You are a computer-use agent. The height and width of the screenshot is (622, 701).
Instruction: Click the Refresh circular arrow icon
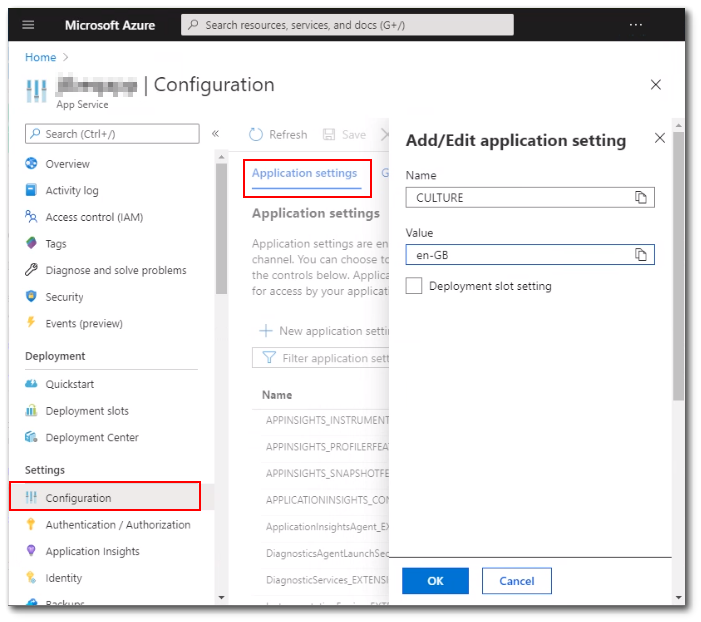(256, 135)
